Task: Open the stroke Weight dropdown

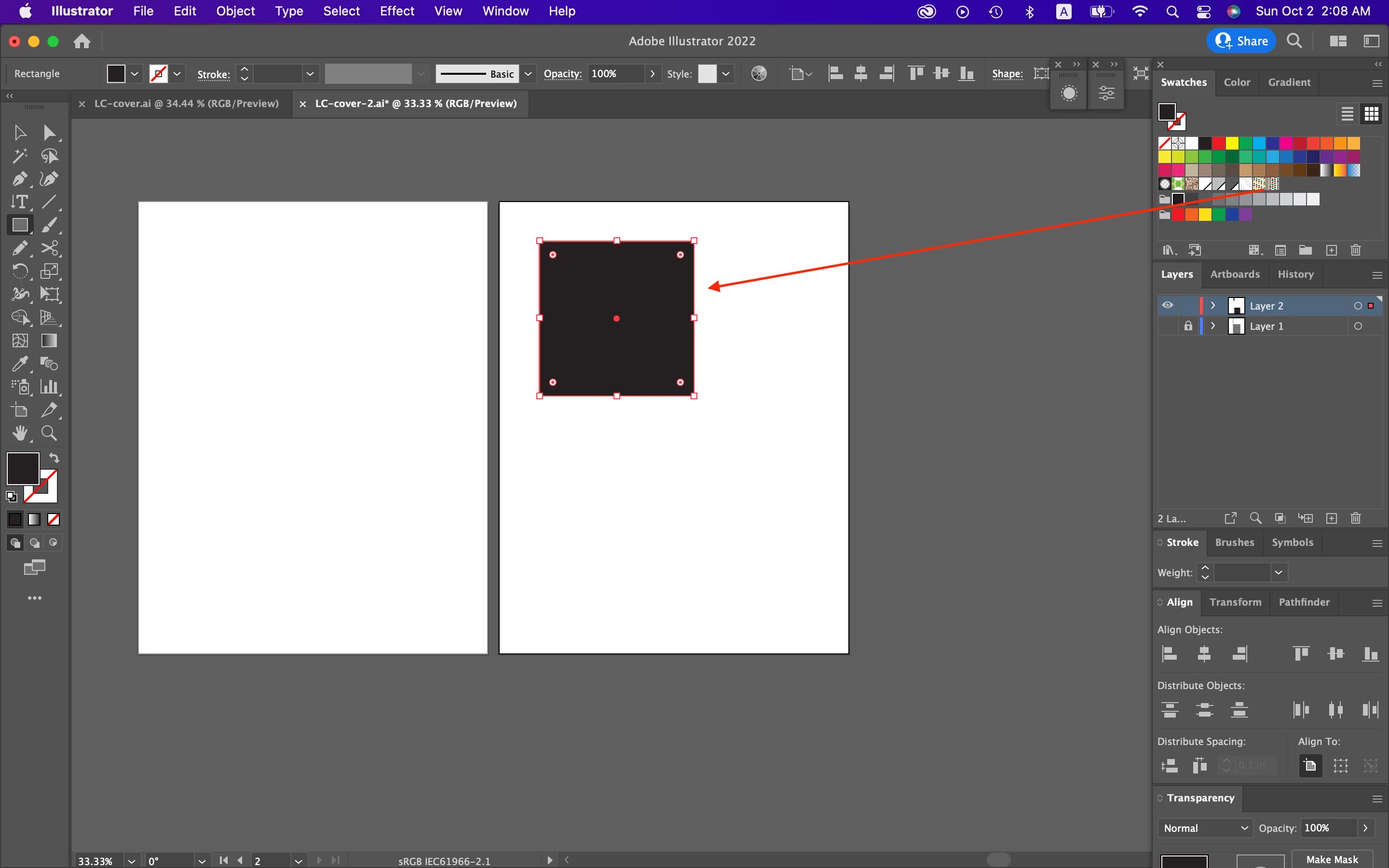Action: [x=1278, y=572]
